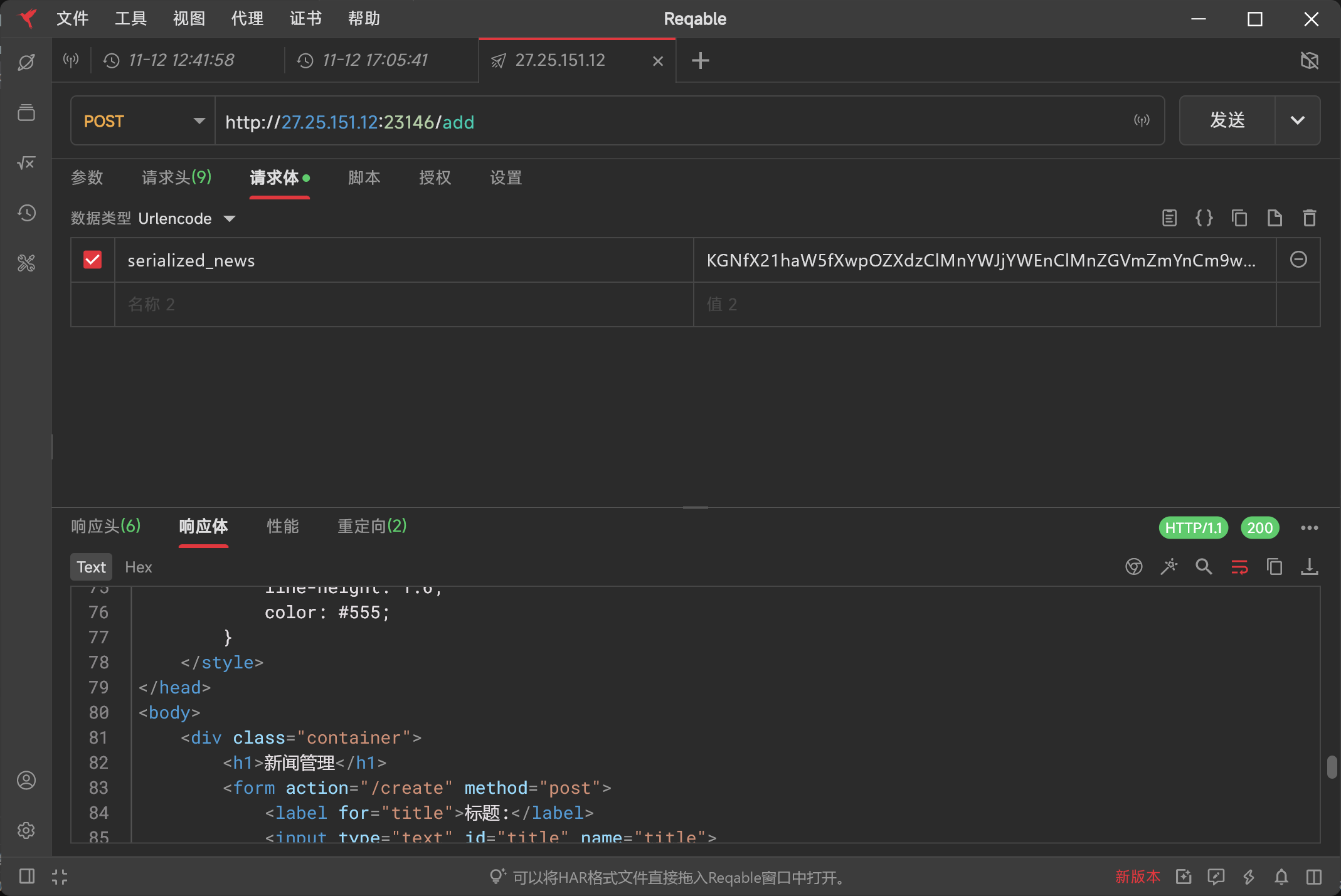The height and width of the screenshot is (896, 1341).
Task: Open the POST method dropdown
Action: (143, 121)
